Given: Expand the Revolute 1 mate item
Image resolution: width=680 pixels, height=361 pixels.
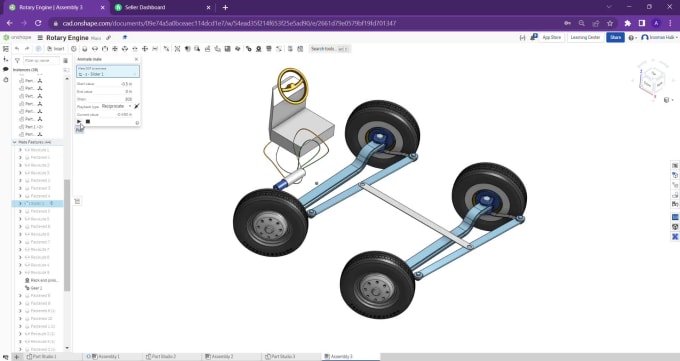Looking at the screenshot, I should tap(20, 150).
